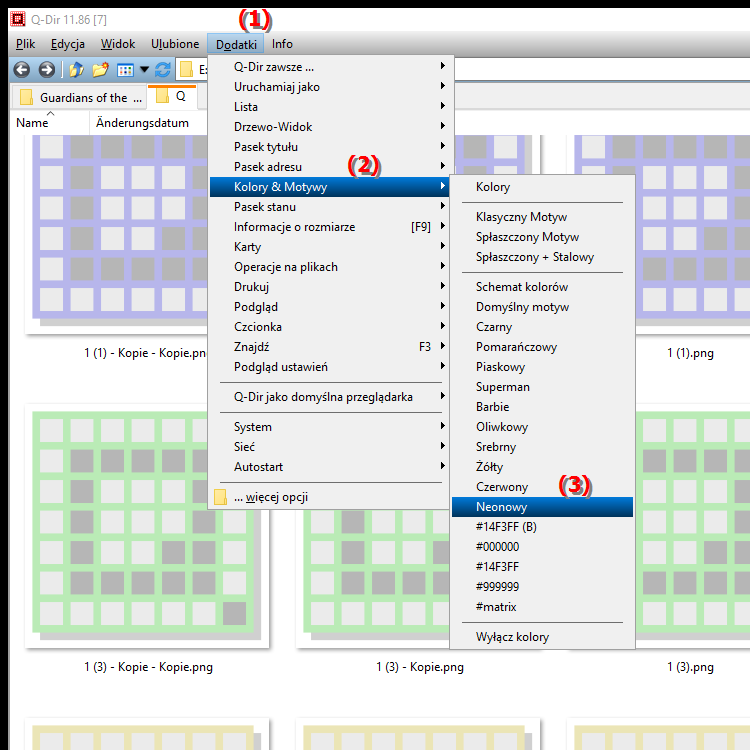Open the Drukuj submenu
Viewport: 750px width, 750px height.
point(329,287)
